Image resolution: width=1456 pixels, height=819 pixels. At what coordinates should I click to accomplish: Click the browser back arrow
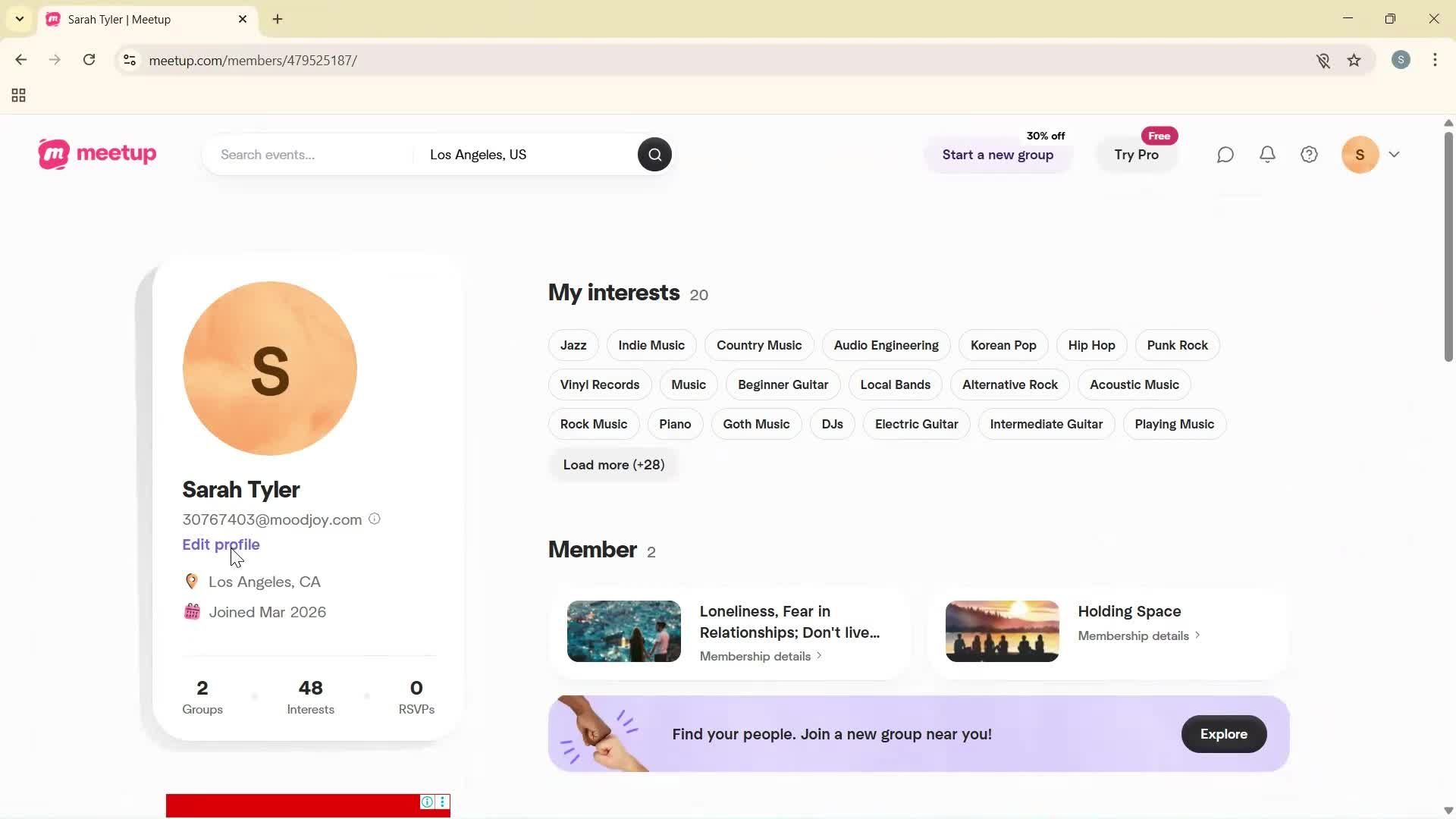(x=20, y=60)
